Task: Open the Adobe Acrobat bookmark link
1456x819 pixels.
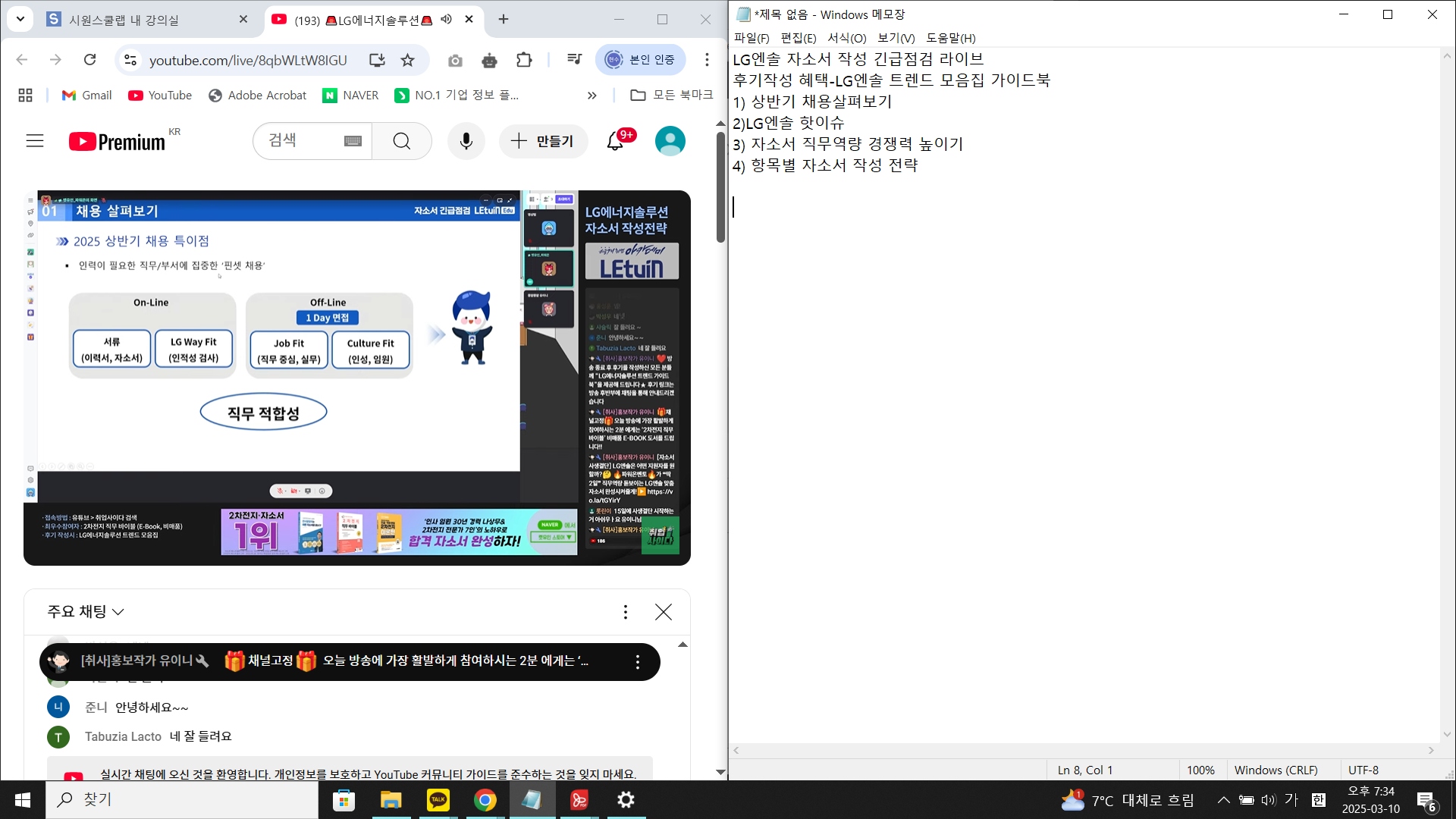Action: [258, 96]
